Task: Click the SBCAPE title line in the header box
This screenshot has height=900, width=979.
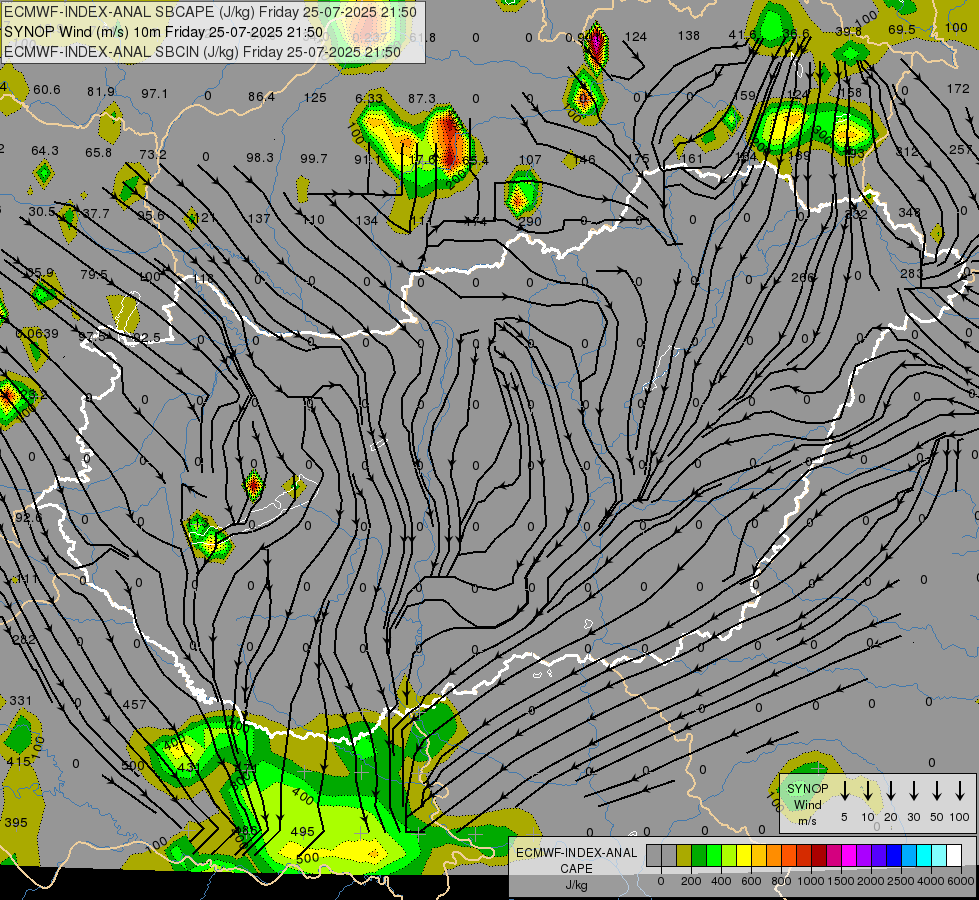Action: pos(210,12)
